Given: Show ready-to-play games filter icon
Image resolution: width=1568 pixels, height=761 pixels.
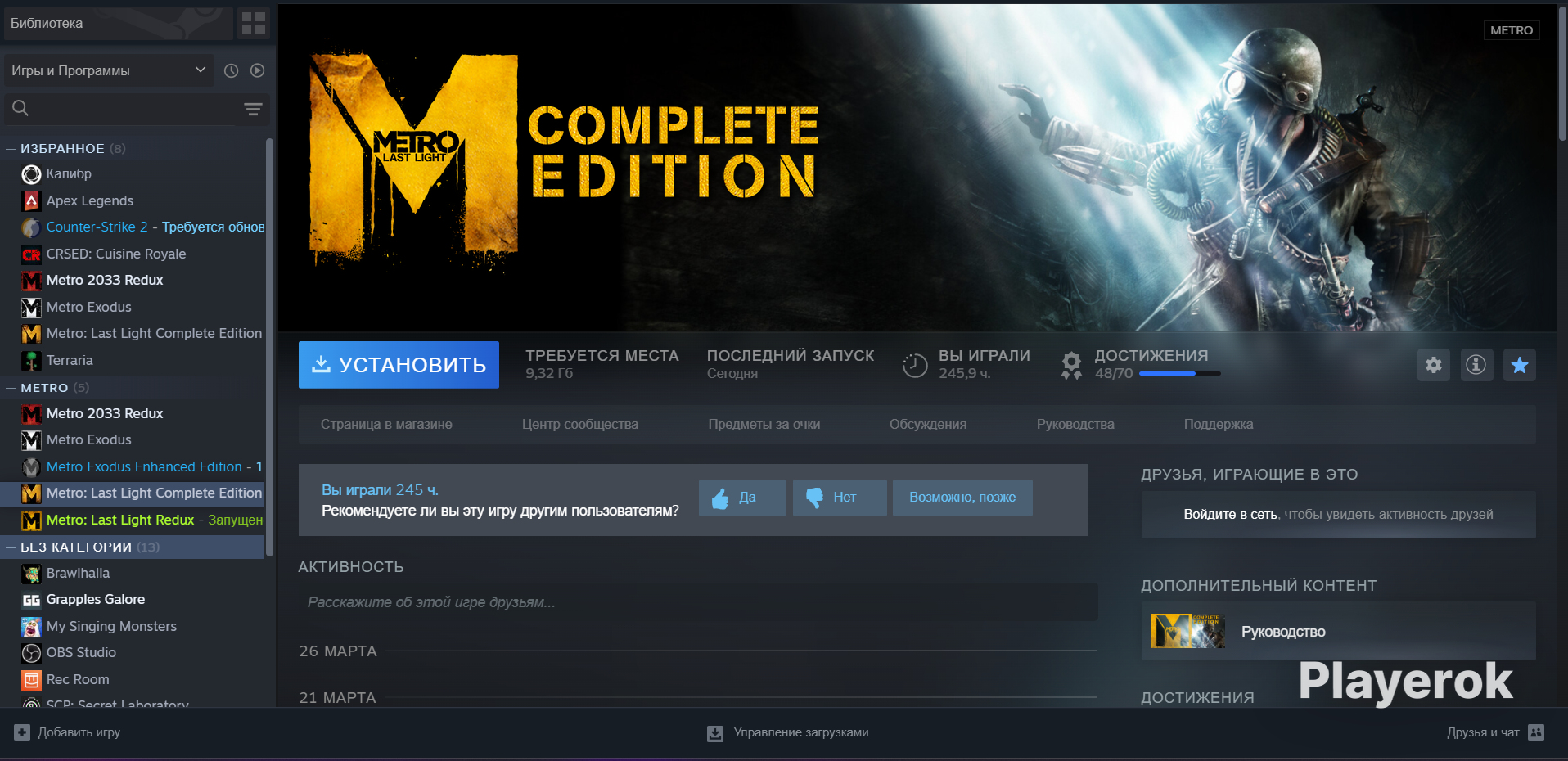Looking at the screenshot, I should pyautogui.click(x=258, y=71).
